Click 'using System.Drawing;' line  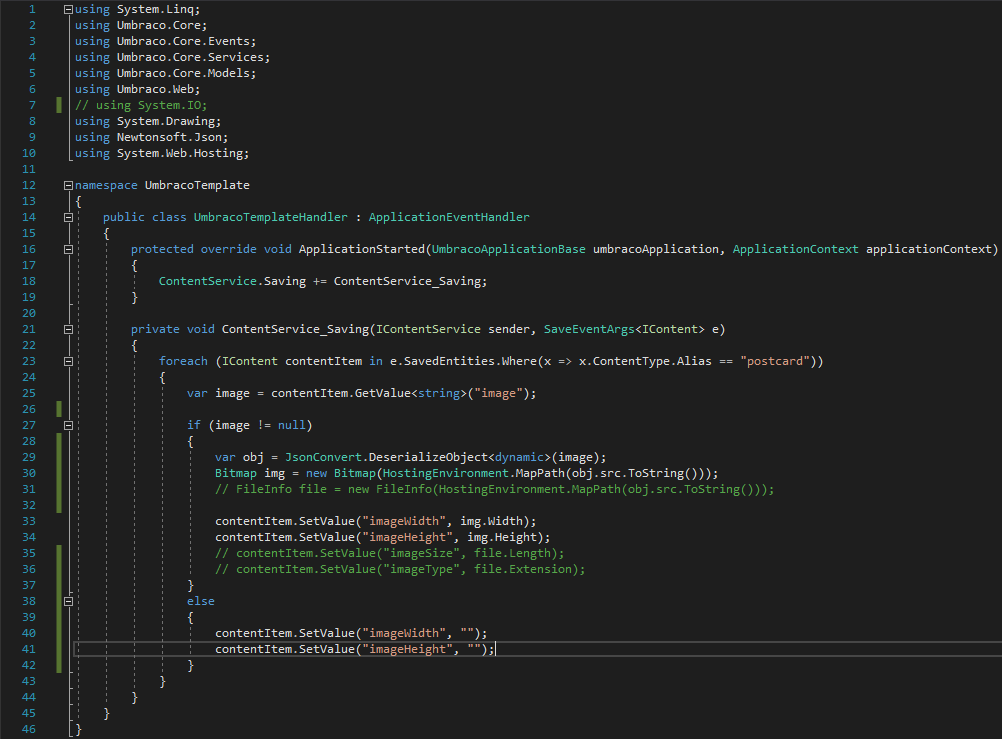[x=148, y=121]
